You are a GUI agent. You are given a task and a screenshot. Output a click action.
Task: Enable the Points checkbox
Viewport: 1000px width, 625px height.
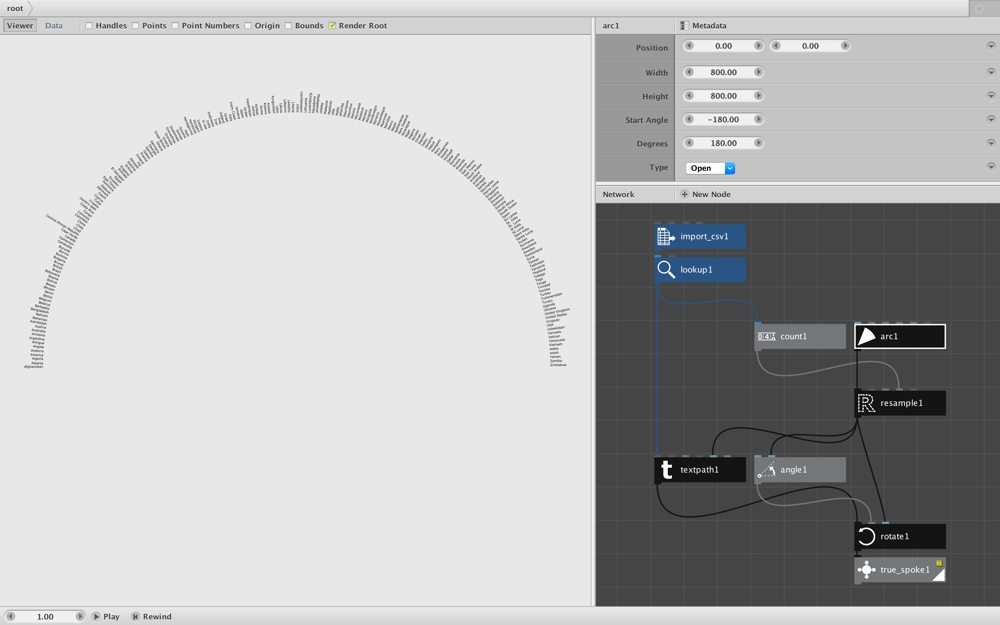136,26
